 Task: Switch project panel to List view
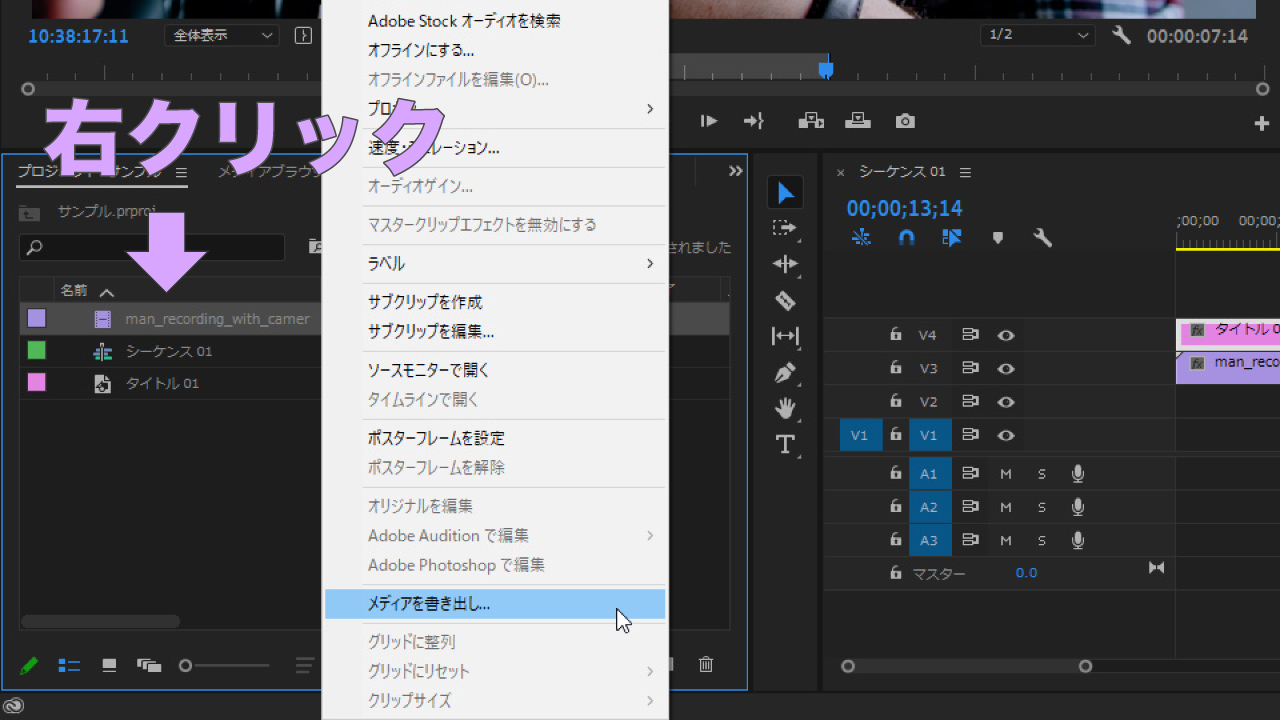pos(69,665)
